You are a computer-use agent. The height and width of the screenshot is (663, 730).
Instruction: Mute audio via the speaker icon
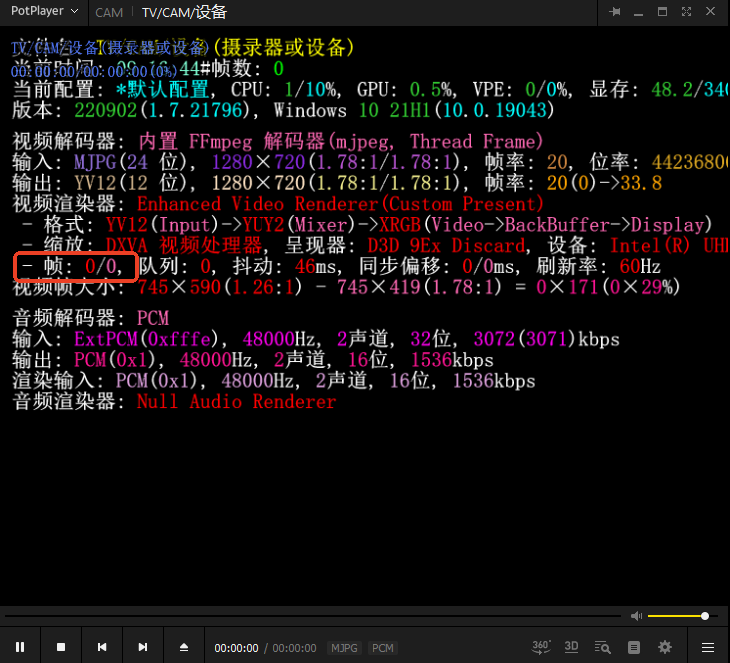coord(636,616)
